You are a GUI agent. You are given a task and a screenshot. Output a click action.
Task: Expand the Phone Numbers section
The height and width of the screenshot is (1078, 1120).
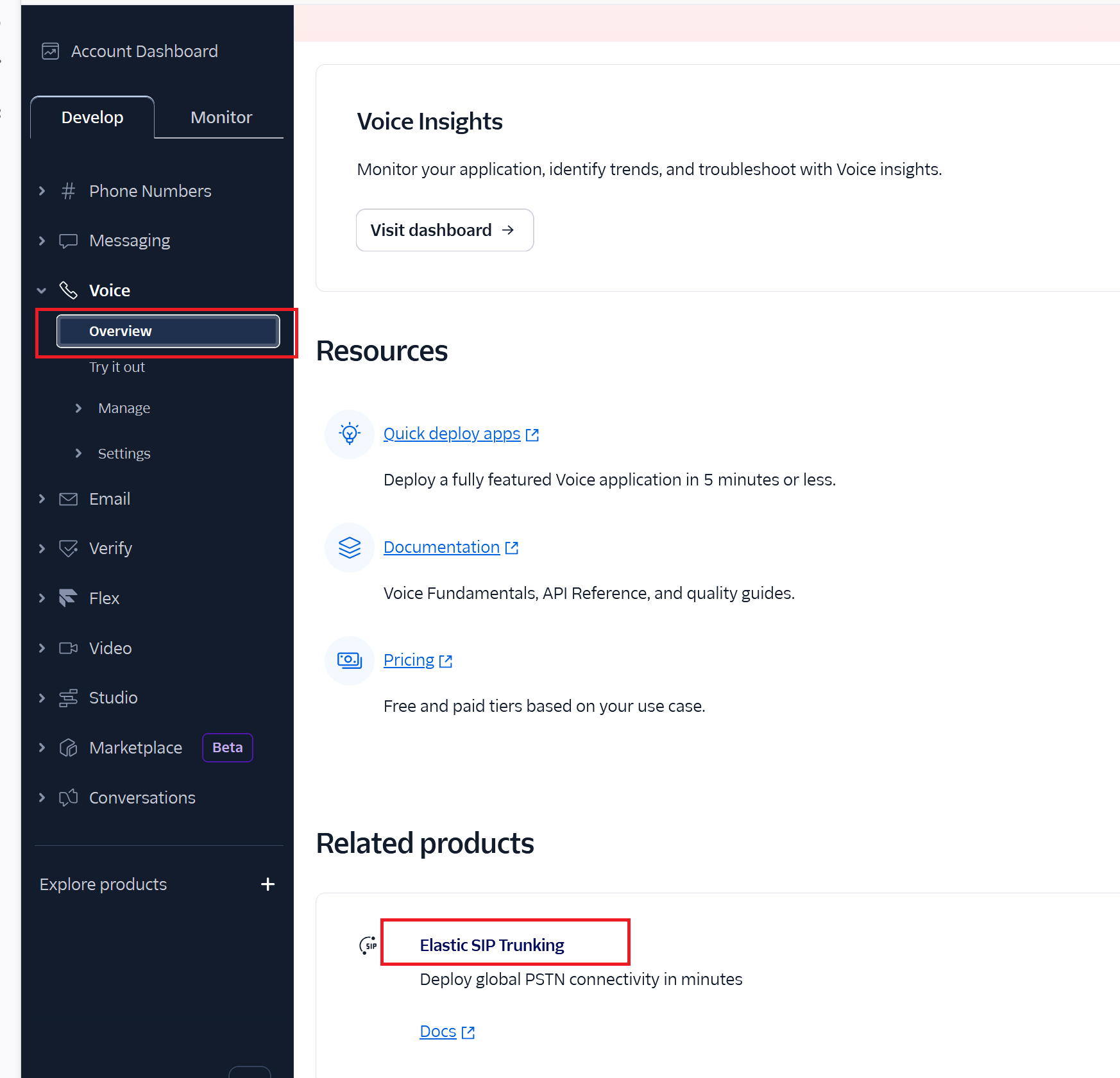(42, 191)
